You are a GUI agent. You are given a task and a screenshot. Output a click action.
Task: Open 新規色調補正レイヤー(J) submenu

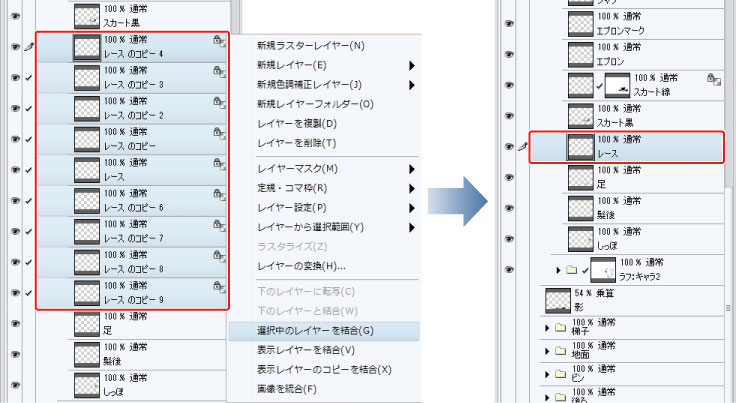pyautogui.click(x=412, y=85)
